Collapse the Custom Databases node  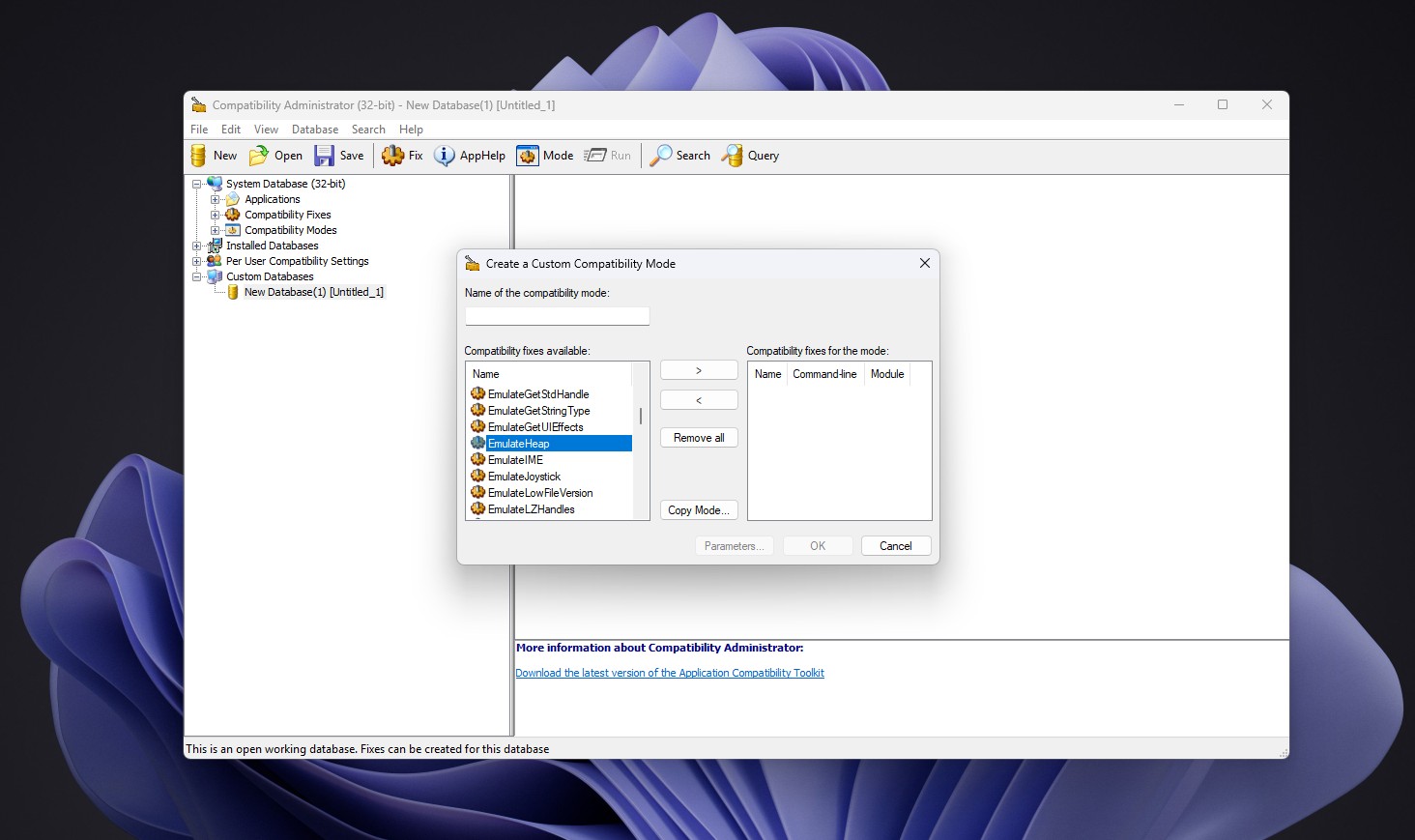coord(196,276)
